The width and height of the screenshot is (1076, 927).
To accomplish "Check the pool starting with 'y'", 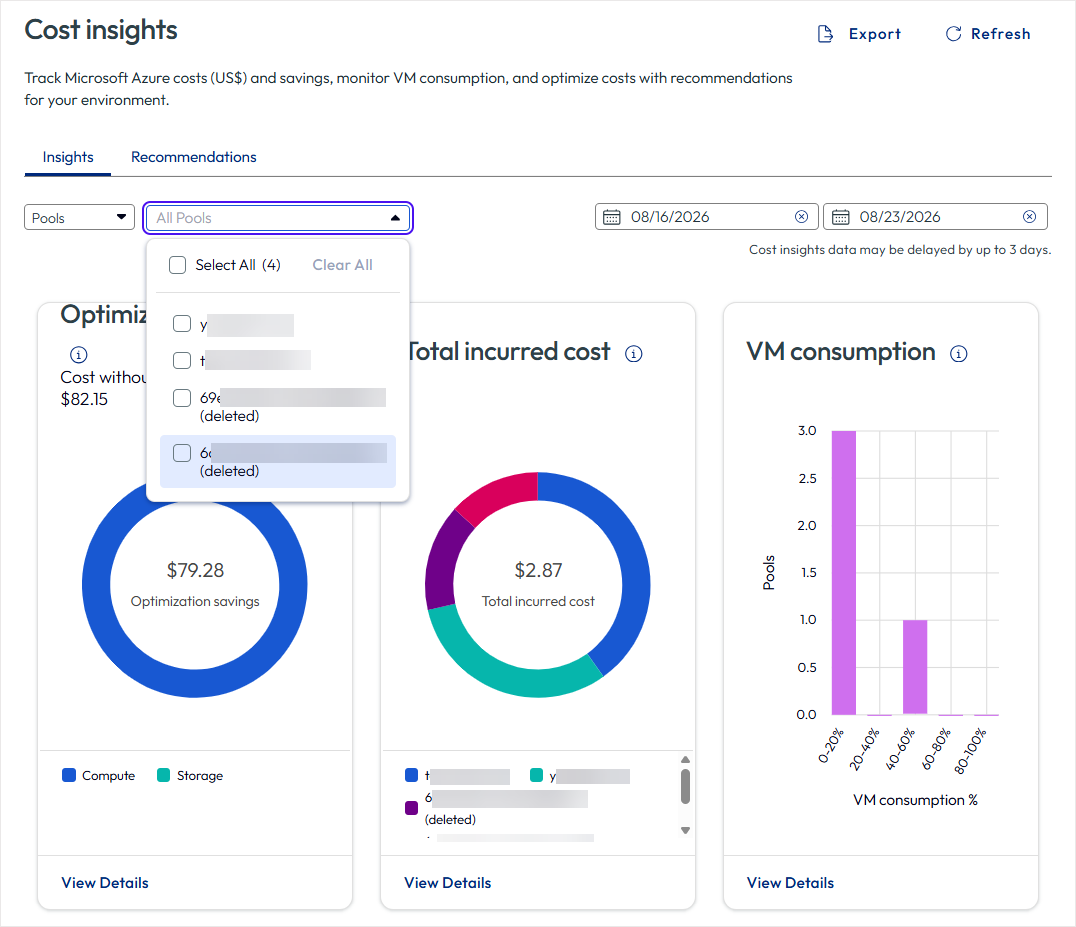I will tap(182, 324).
